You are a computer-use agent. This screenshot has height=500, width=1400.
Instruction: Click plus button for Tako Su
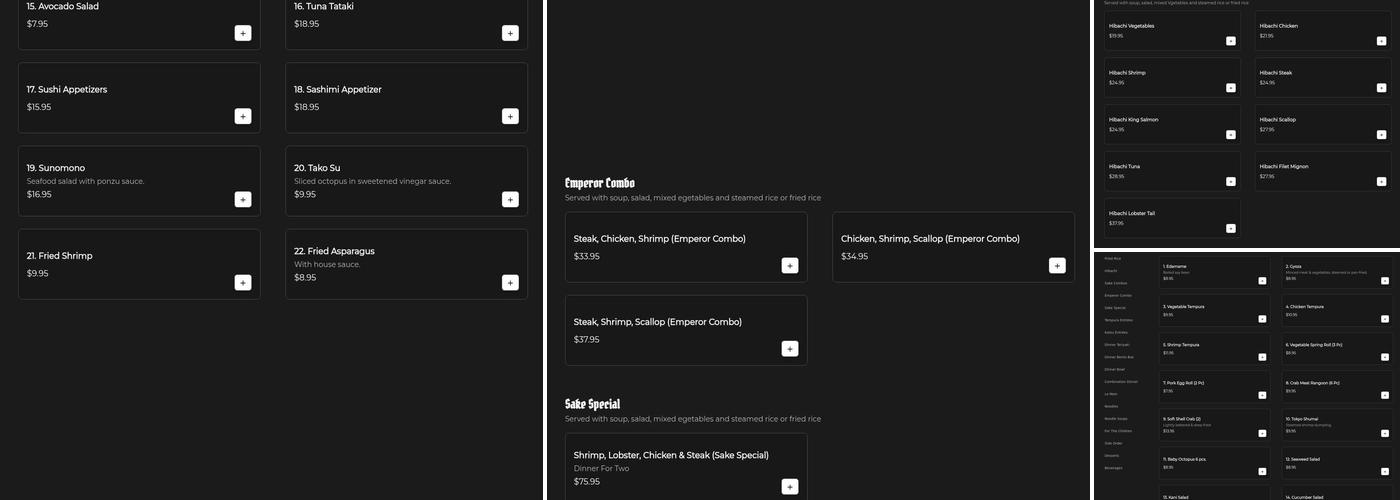tap(510, 199)
